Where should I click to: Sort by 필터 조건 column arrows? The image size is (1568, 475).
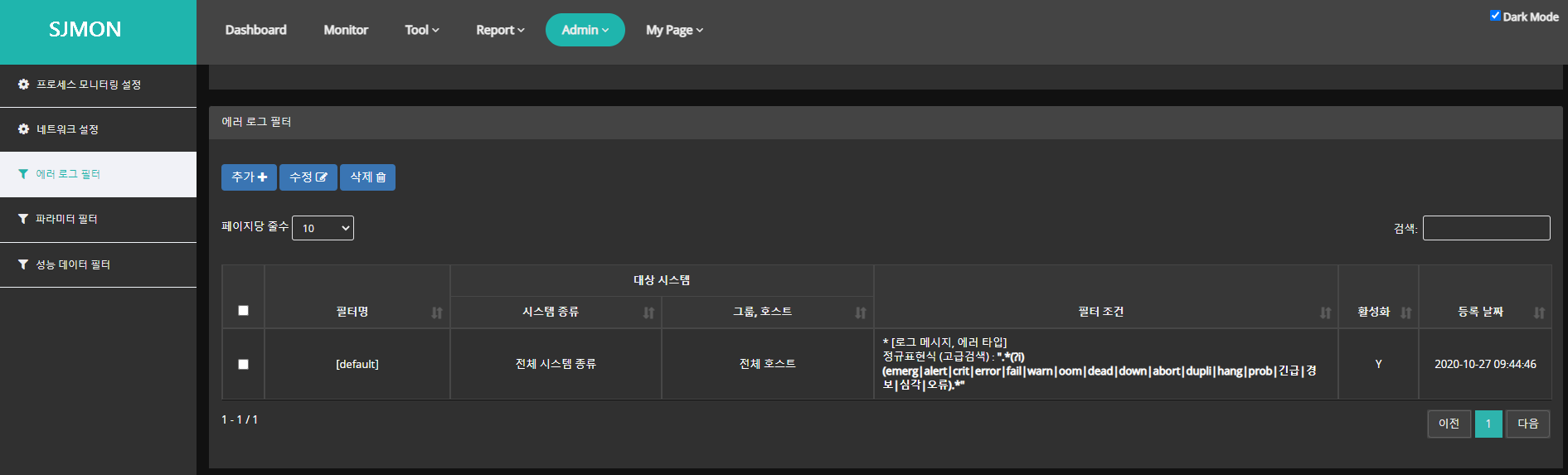point(1325,313)
